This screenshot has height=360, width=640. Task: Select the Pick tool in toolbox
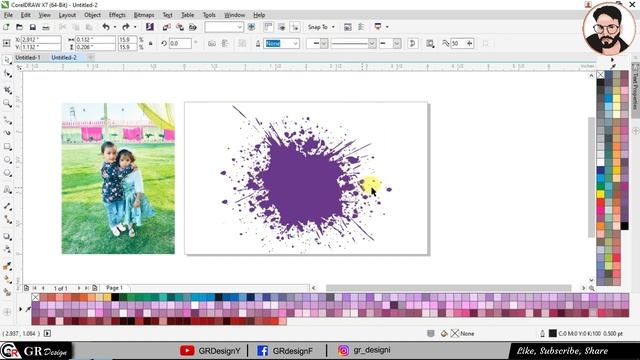click(7, 60)
